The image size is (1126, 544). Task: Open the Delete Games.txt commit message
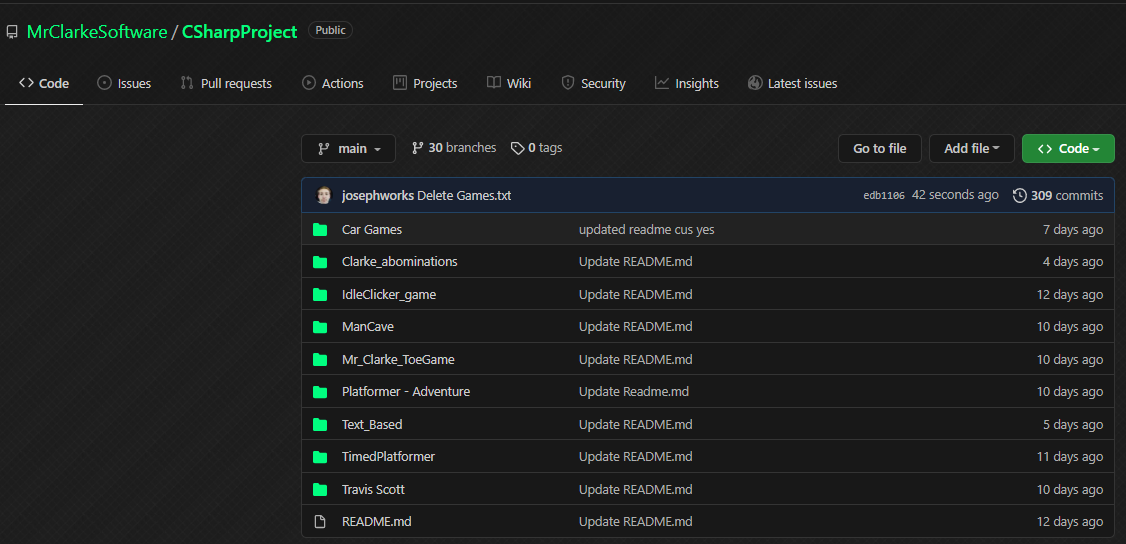464,195
